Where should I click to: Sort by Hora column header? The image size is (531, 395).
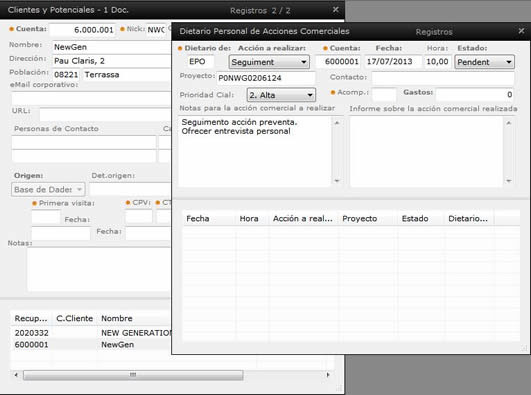[252, 219]
